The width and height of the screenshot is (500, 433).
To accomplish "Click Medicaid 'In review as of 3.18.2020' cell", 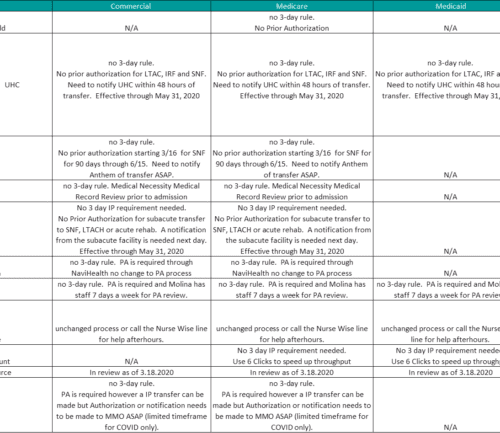I will pyautogui.click(x=437, y=372).
